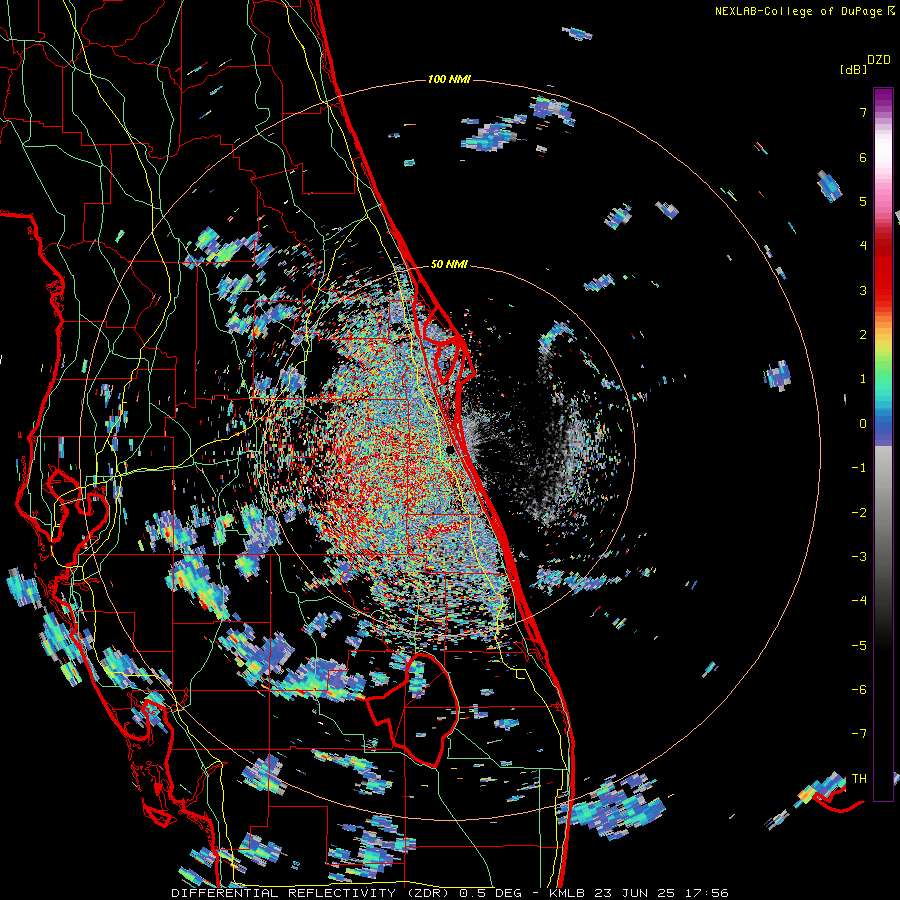Click the -6 dB scale label

click(x=859, y=690)
